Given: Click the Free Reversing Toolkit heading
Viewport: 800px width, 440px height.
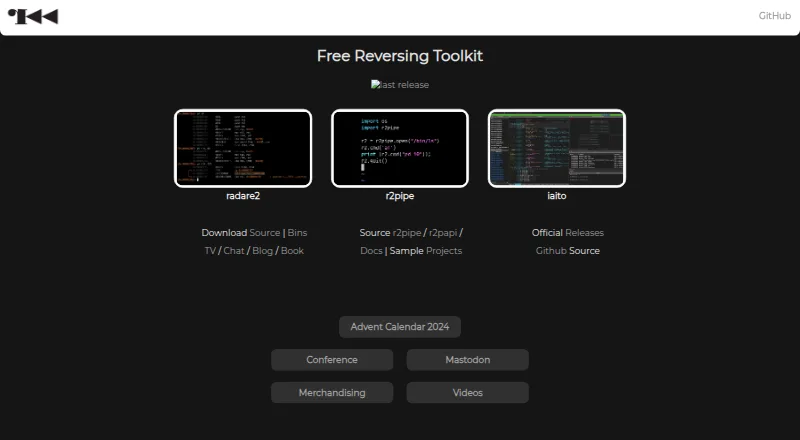Looking at the screenshot, I should click(x=399, y=56).
